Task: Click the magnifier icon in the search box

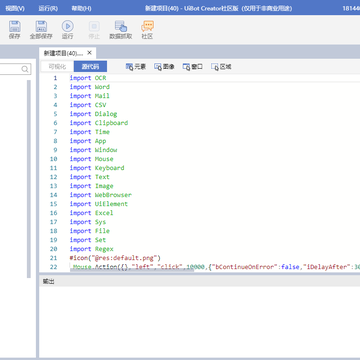Action: [x=25, y=69]
